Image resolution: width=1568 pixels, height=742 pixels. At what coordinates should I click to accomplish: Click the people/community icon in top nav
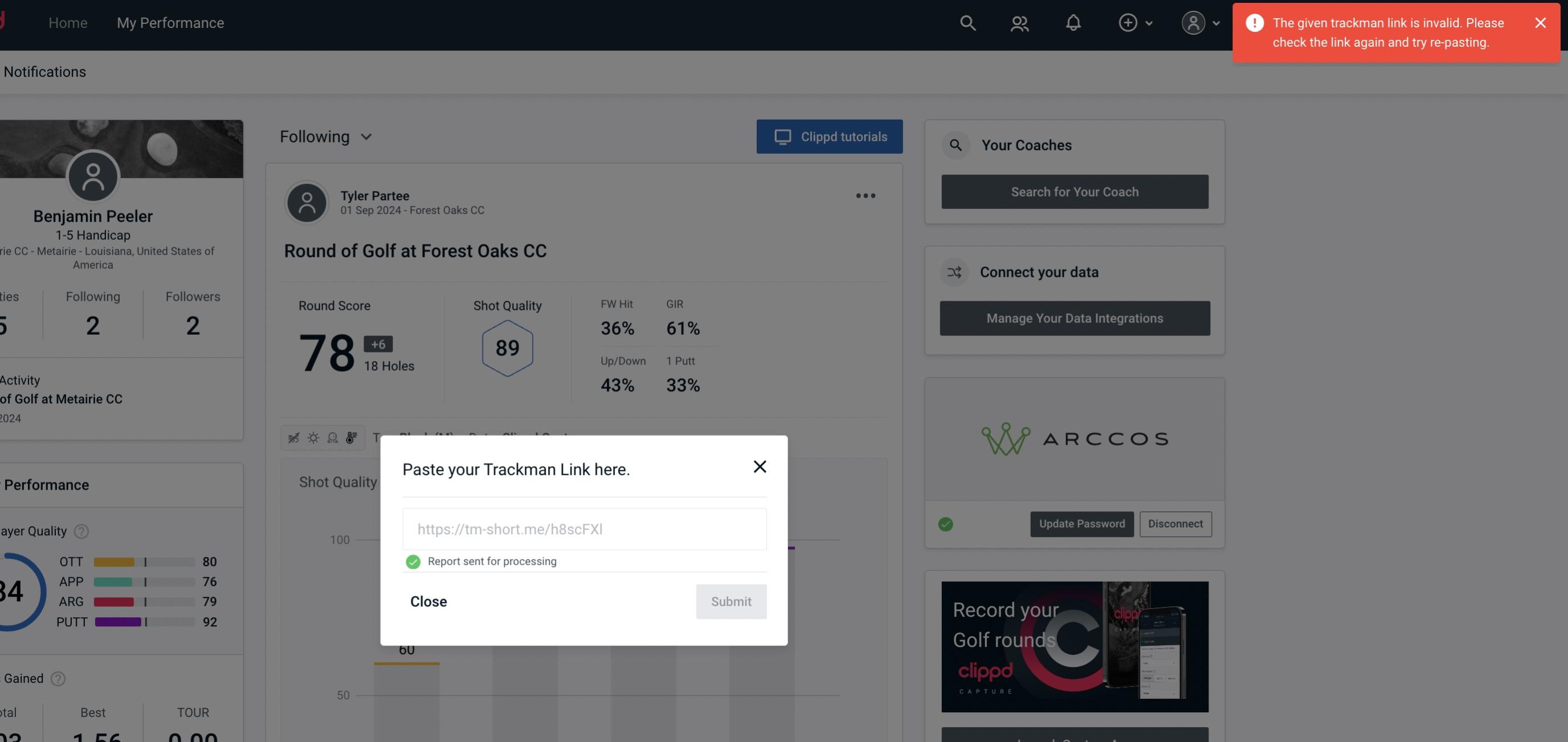pyautogui.click(x=1020, y=22)
